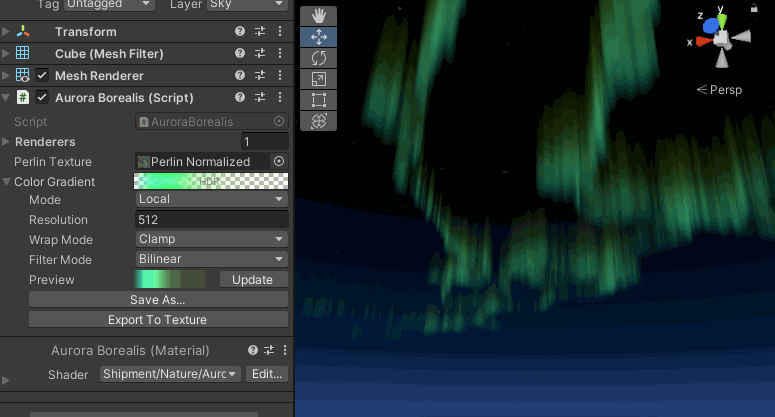Select the Scale tool
The image size is (775, 417).
[x=318, y=79]
